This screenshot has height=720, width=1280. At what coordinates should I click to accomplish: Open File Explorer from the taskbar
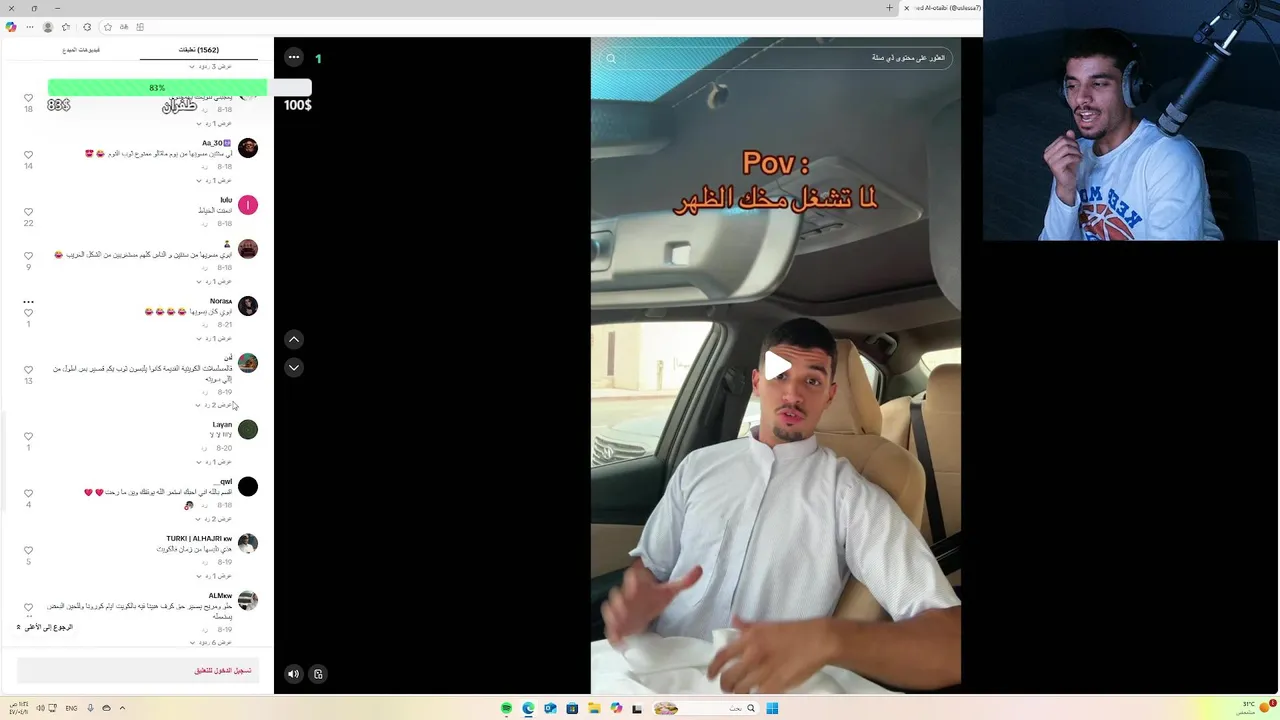pyautogui.click(x=594, y=708)
